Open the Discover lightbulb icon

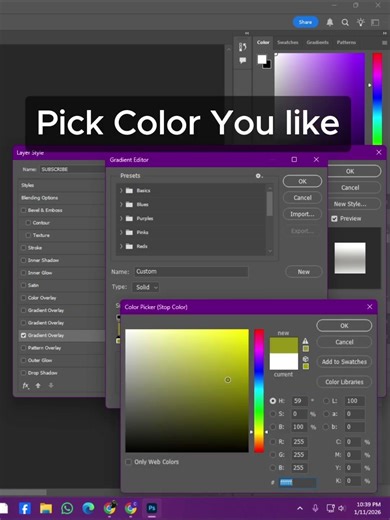click(361, 22)
